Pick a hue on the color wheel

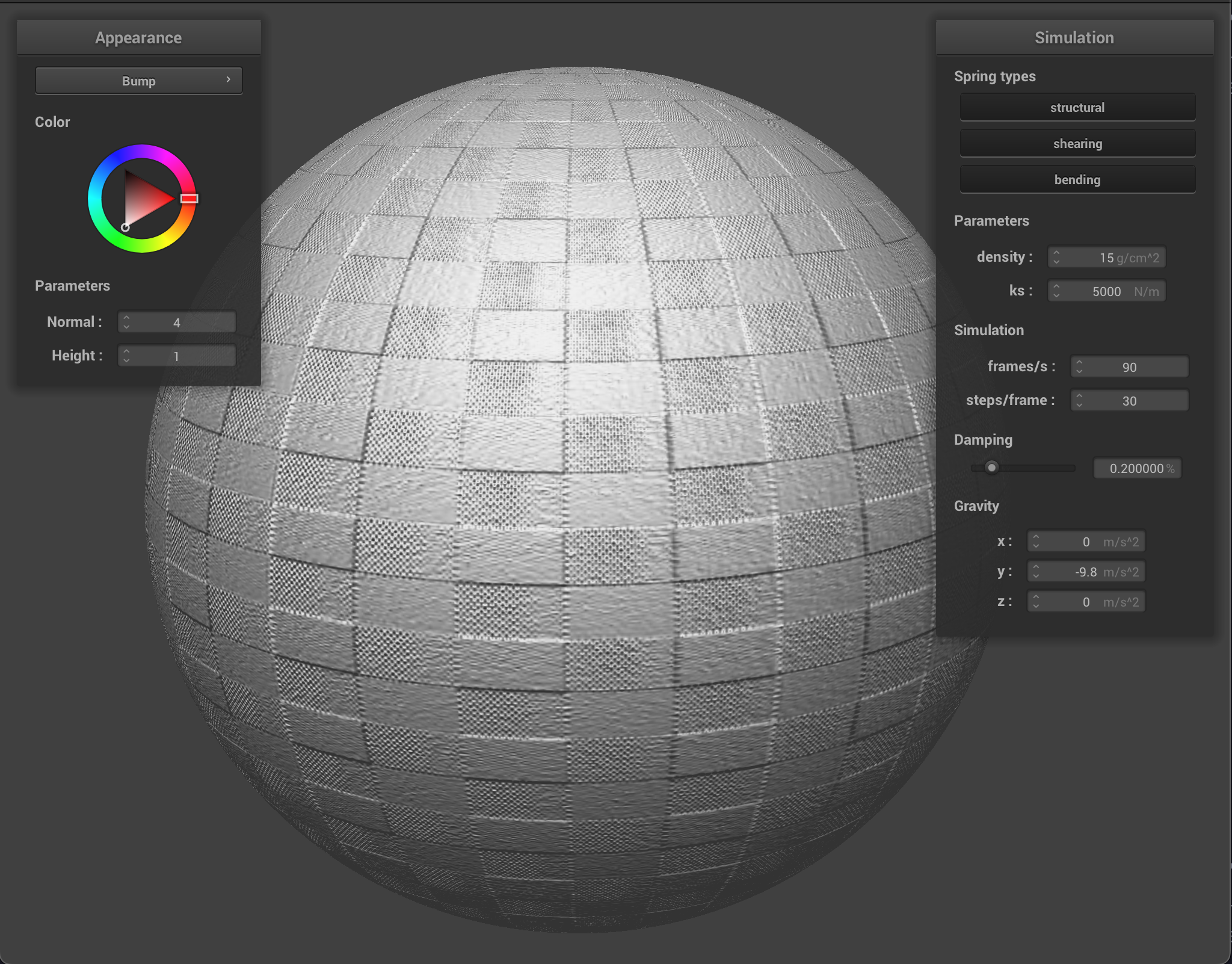click(140, 150)
